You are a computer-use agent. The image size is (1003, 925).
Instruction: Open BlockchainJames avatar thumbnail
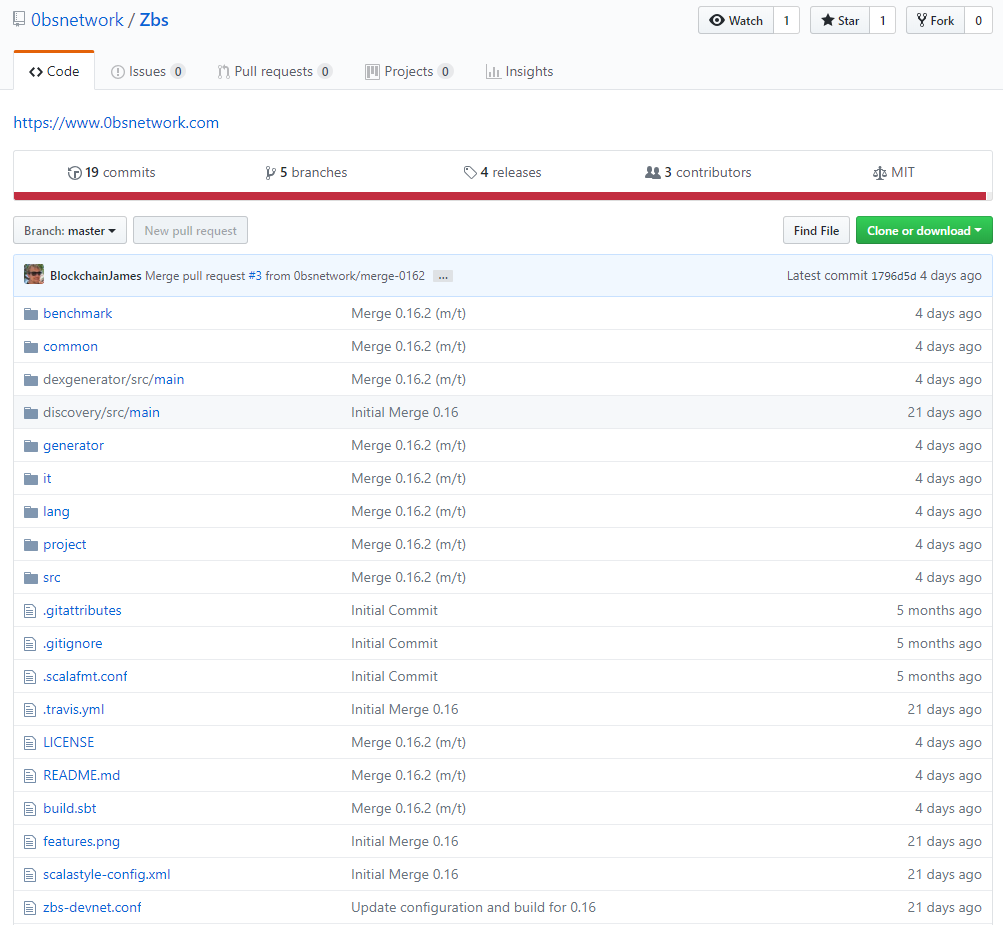point(34,274)
